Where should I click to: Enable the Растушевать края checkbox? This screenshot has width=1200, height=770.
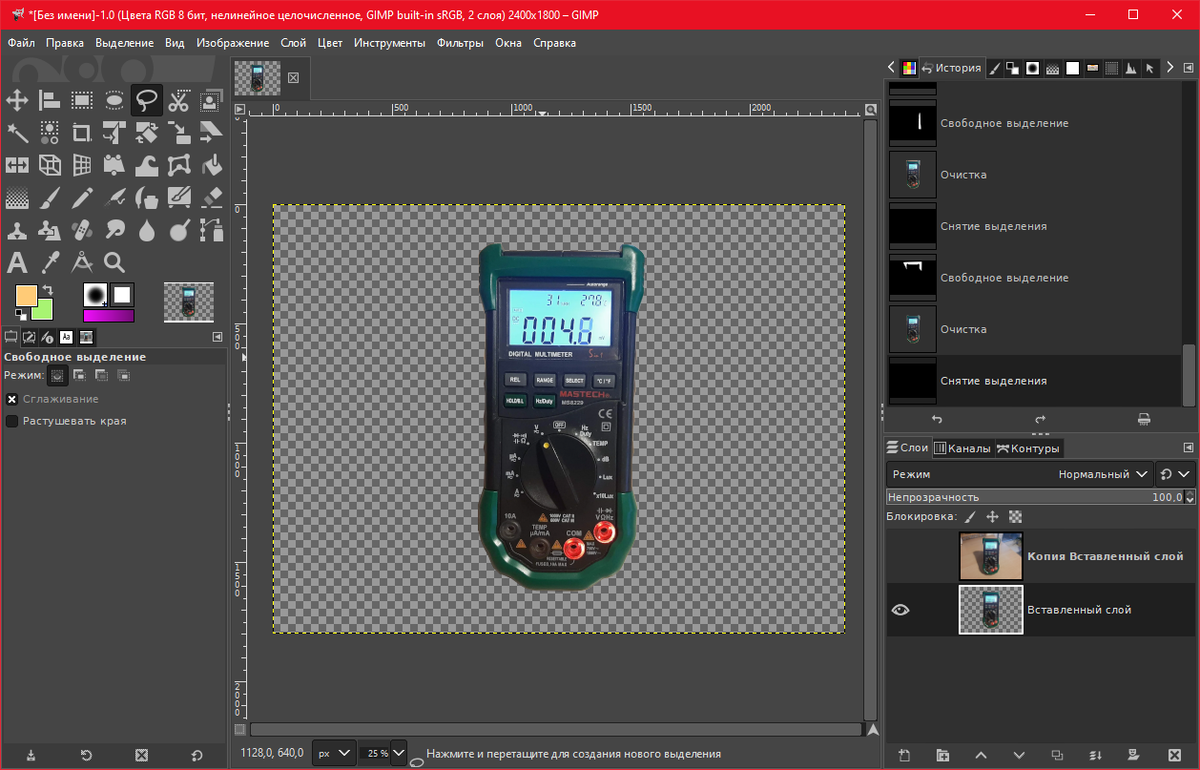pos(12,421)
